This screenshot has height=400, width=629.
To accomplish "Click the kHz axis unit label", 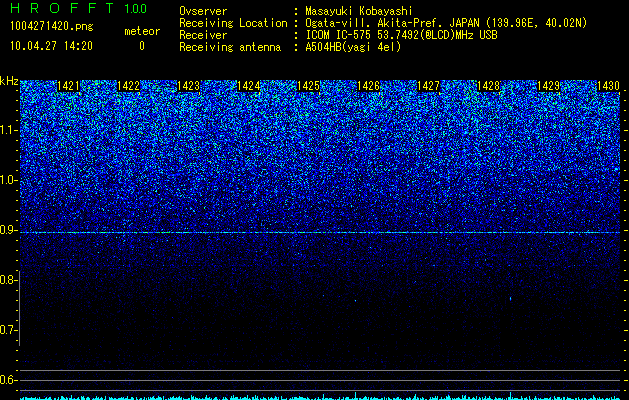I will pyautogui.click(x=9, y=81).
